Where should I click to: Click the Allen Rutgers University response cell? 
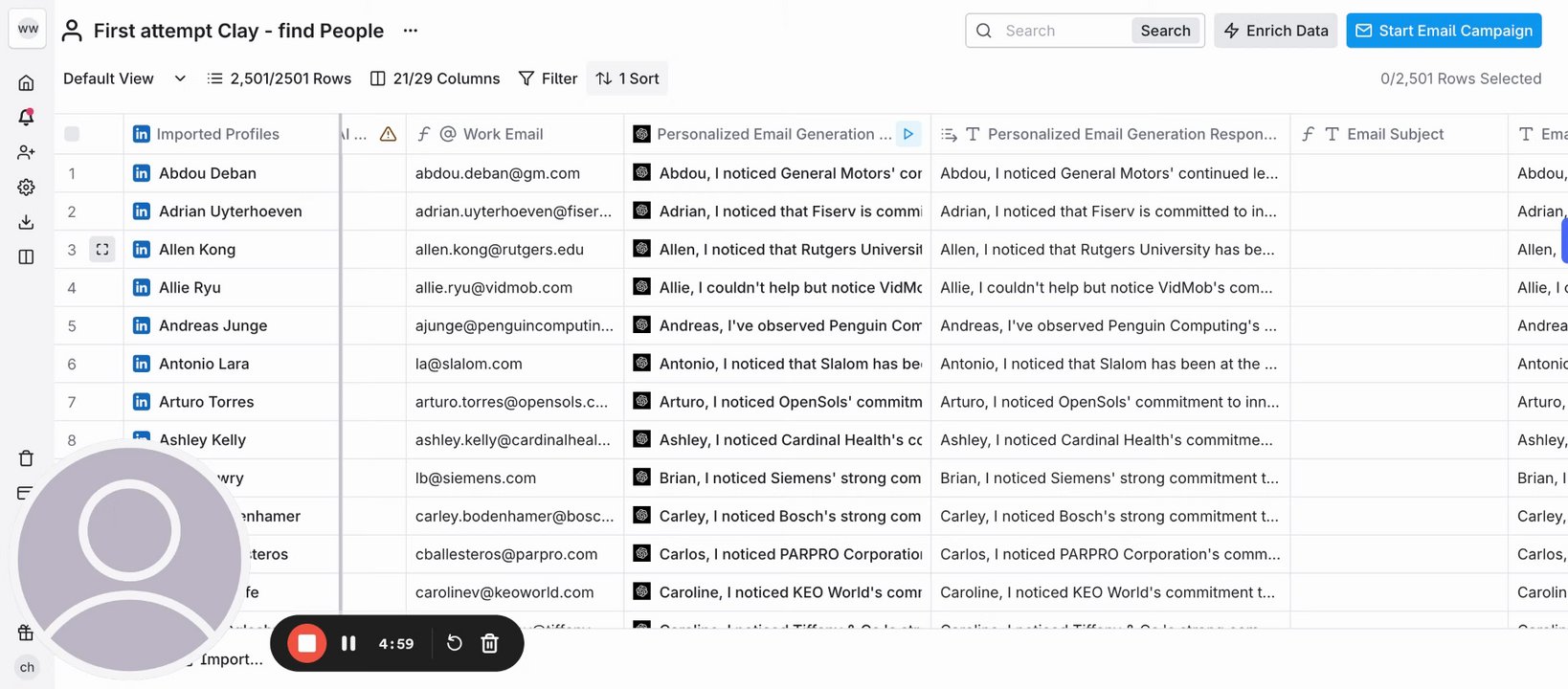coord(1110,250)
